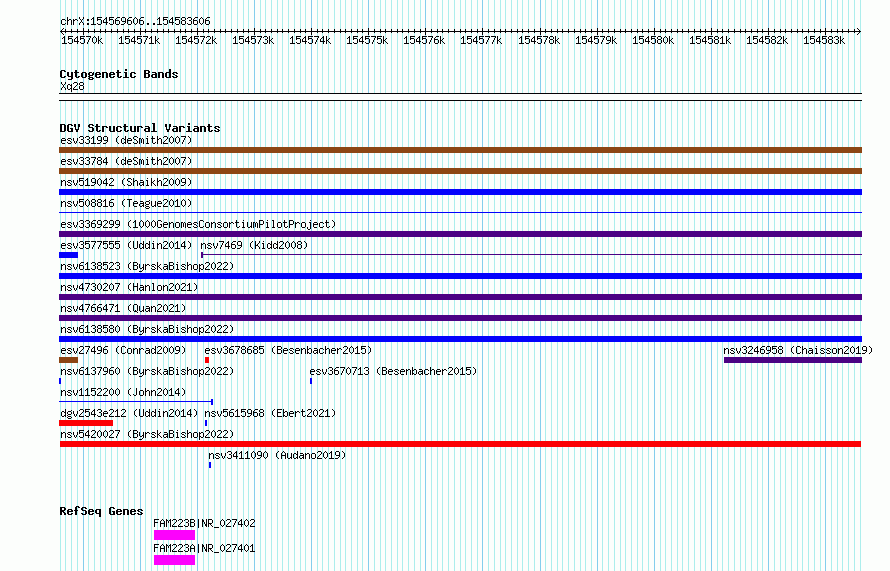The width and height of the screenshot is (890, 571).
Task: Click the blue nsv519042 variant bar
Action: (x=460, y=192)
